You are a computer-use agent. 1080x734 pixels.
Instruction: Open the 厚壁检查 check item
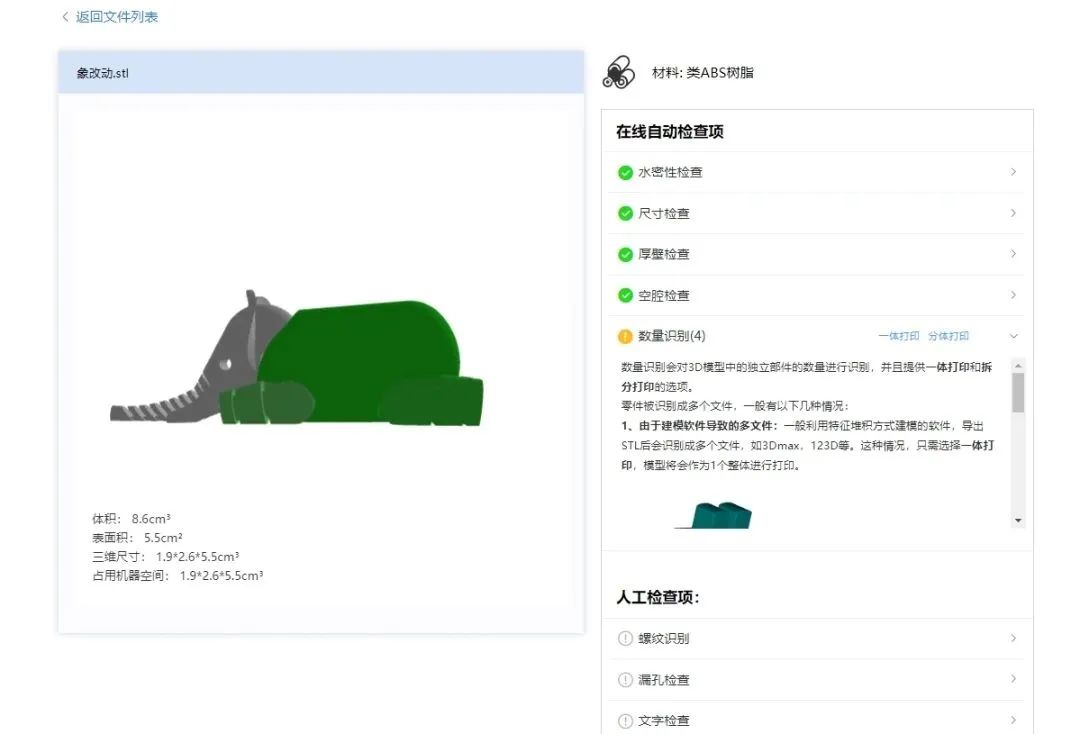click(664, 254)
